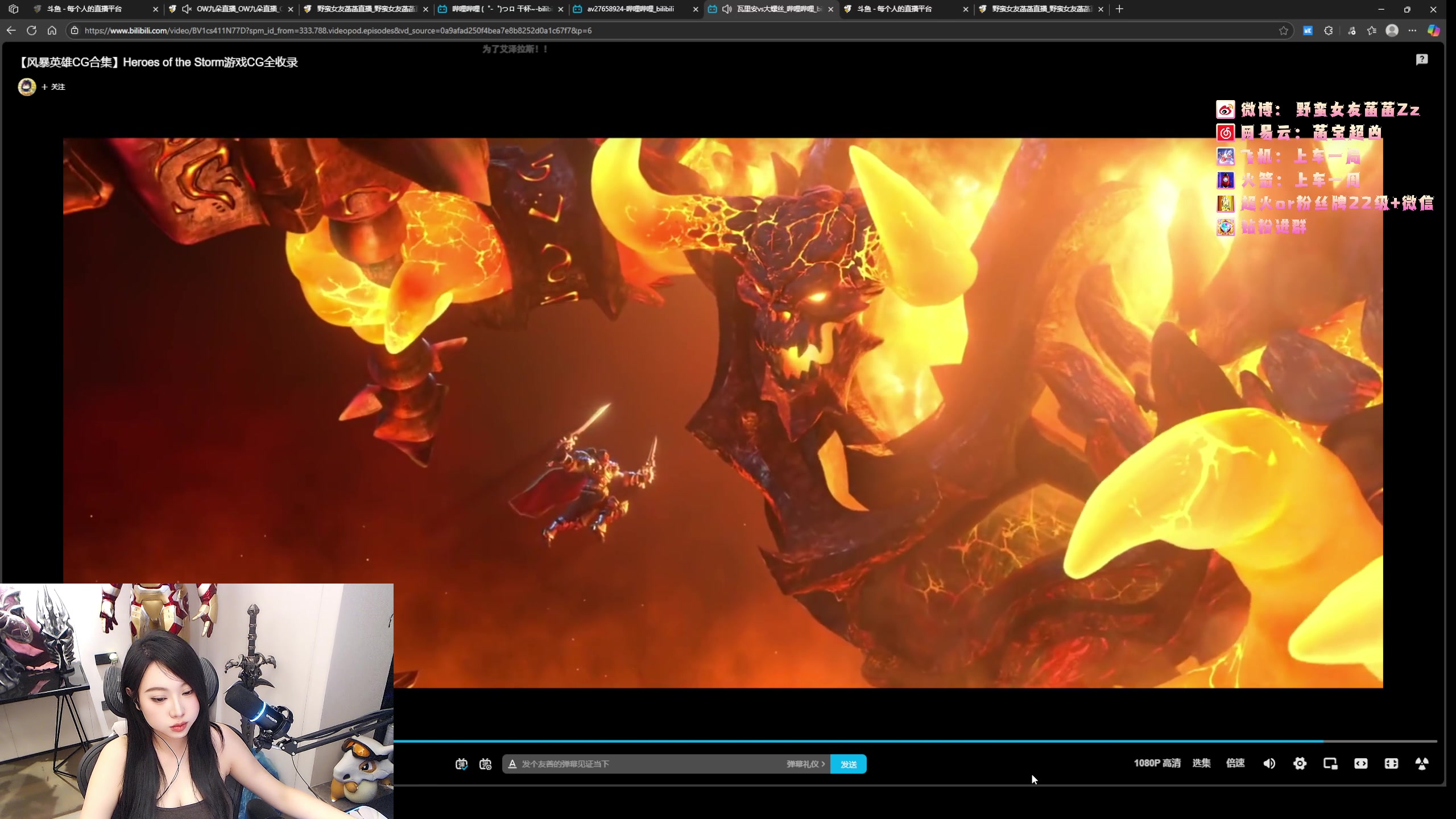Switch to the av27658924 bilibili tab
This screenshot has width=1456, height=819.
point(635,9)
